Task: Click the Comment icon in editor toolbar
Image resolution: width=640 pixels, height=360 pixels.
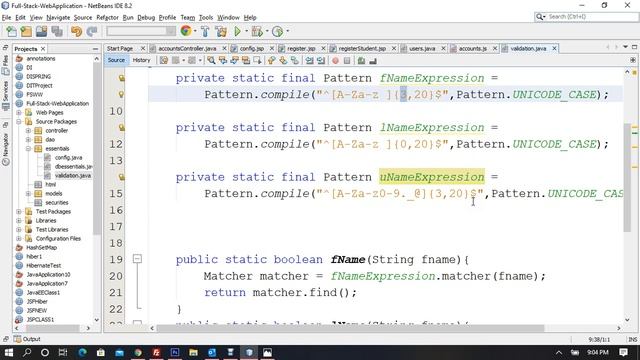Action: click(x=361, y=60)
